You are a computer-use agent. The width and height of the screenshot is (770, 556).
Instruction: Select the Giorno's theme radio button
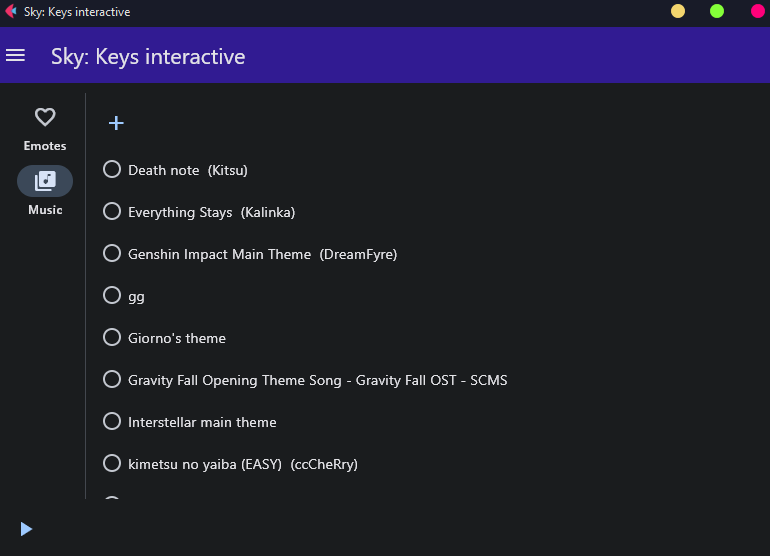112,337
